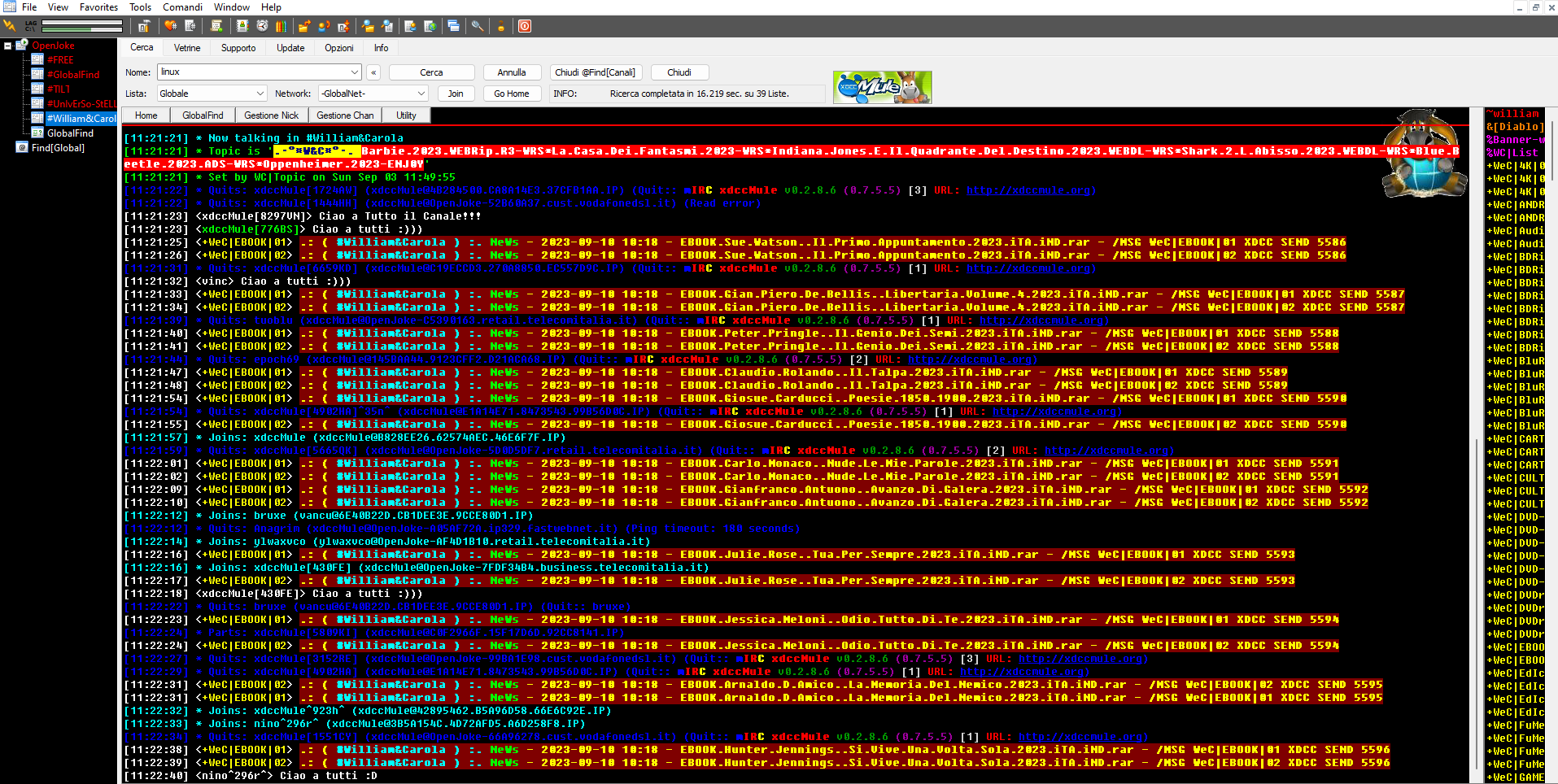
Task: Select #TILT channel in tree
Action: click(x=59, y=89)
